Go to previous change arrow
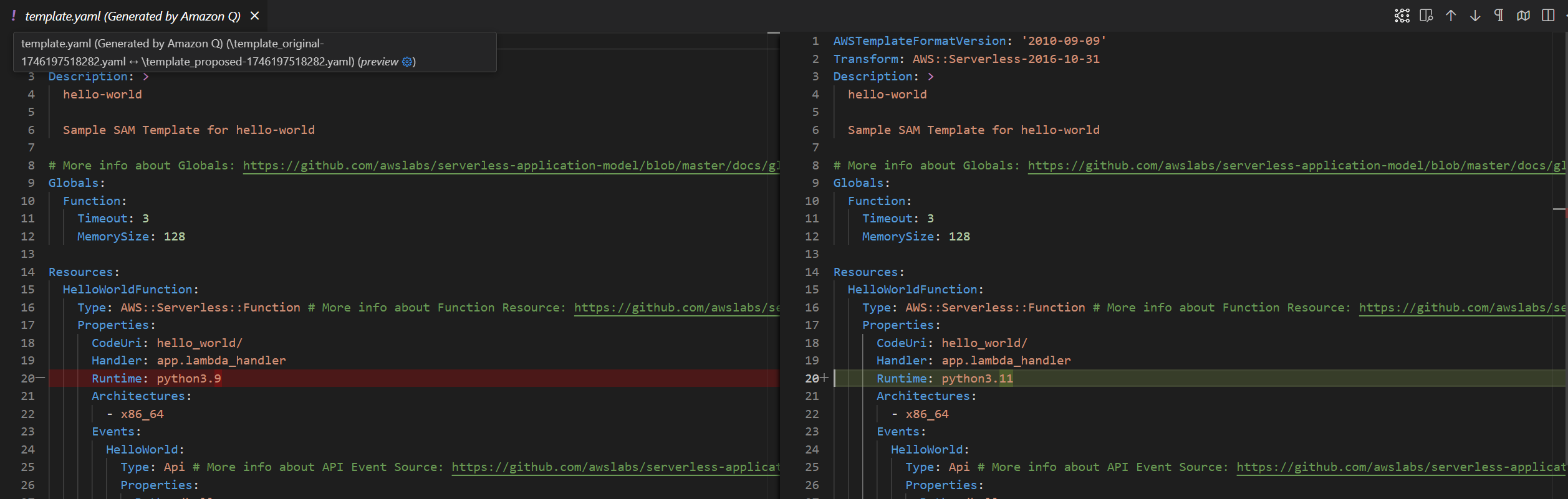1568x499 pixels. [1451, 16]
